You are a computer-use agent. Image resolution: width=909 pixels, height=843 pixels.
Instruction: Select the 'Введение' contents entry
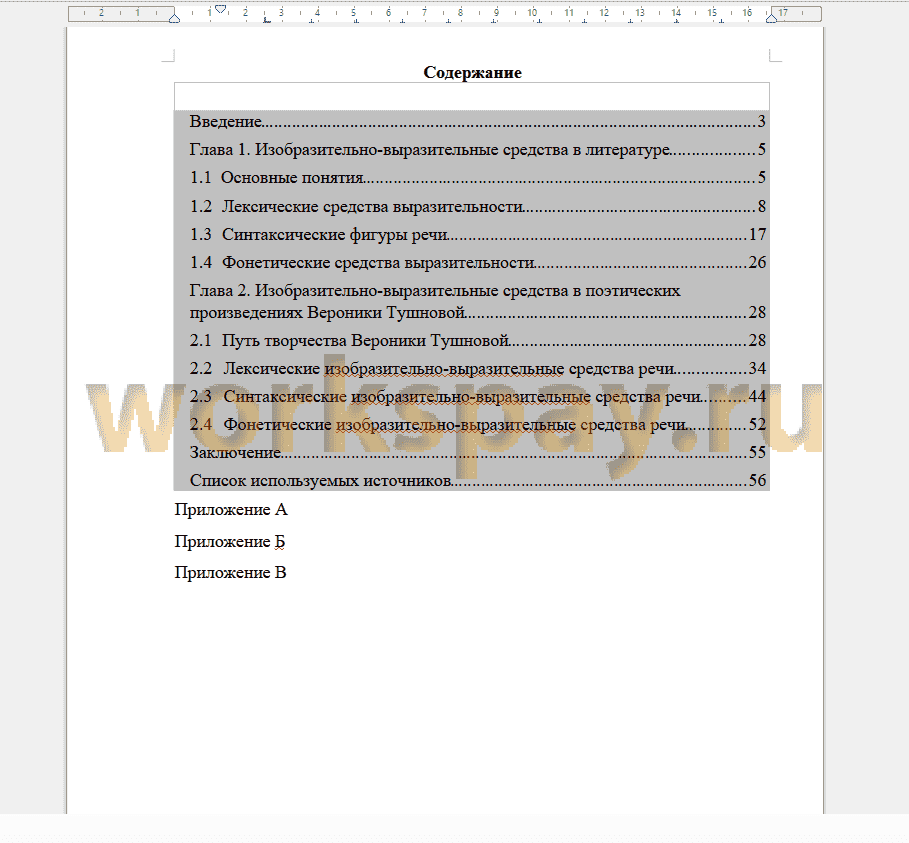pos(478,121)
